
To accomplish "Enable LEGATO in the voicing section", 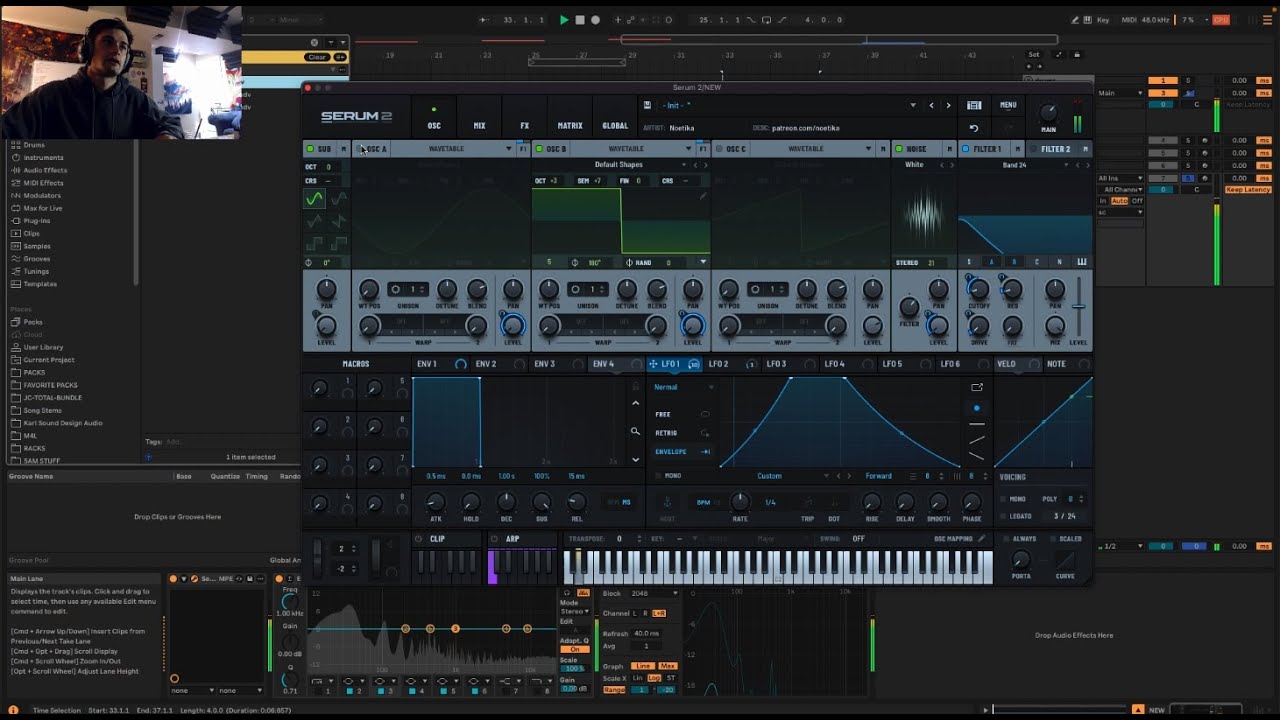I will click(1003, 516).
